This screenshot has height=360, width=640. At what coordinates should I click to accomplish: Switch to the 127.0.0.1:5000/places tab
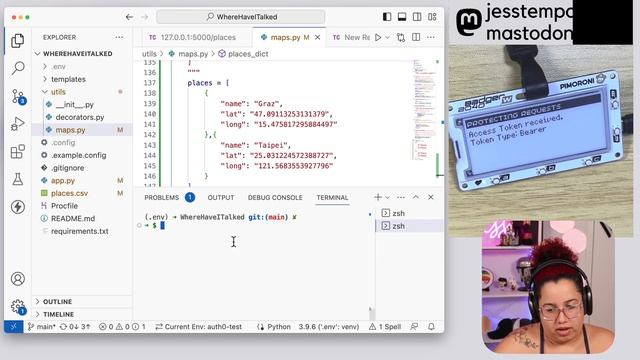click(x=193, y=38)
